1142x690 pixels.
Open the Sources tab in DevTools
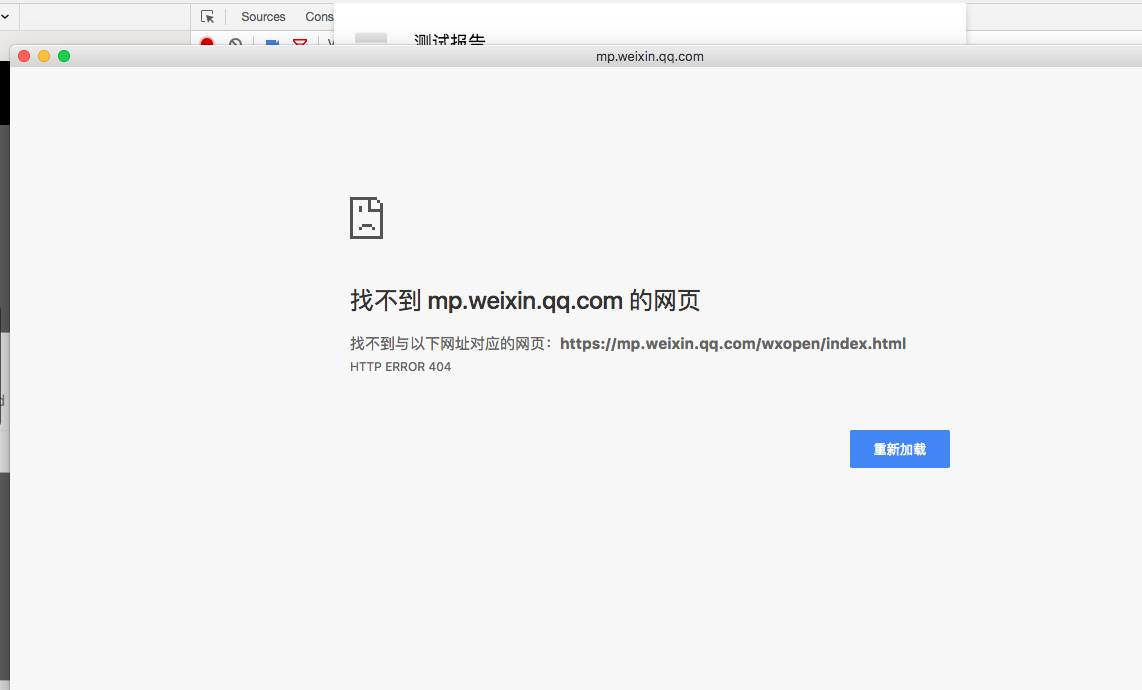tap(263, 16)
